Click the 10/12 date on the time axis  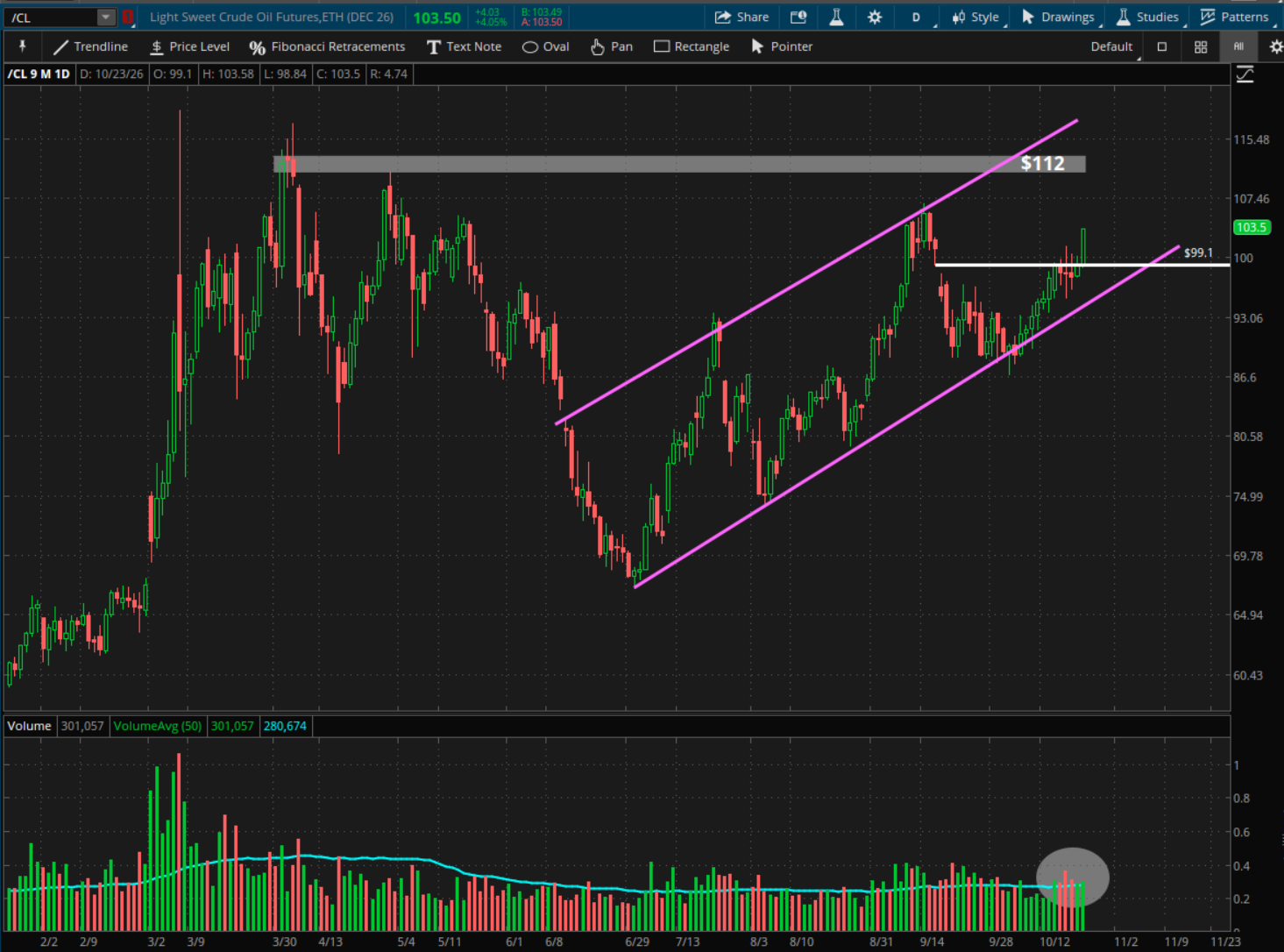point(1054,941)
